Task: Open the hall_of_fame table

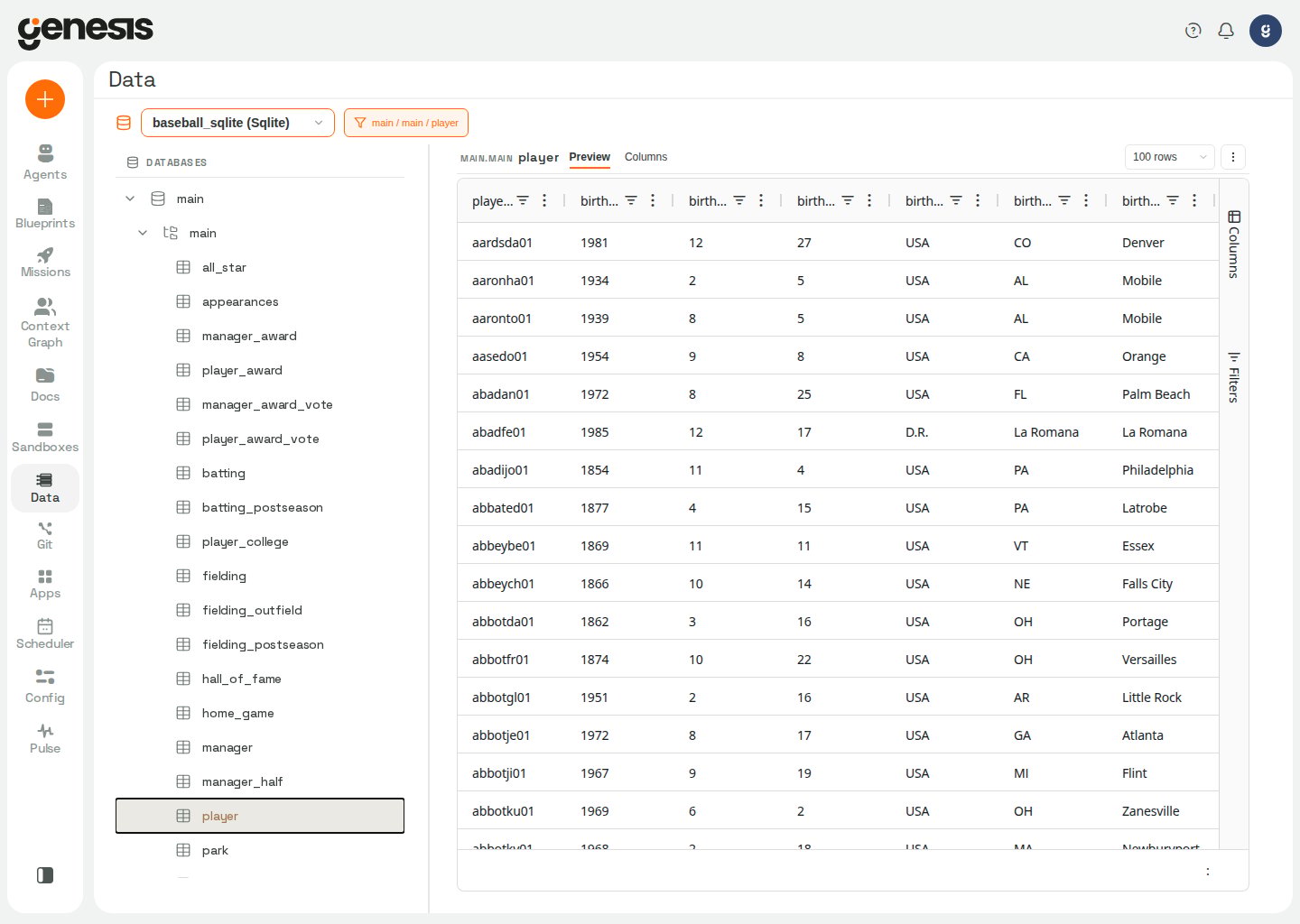Action: [260, 679]
